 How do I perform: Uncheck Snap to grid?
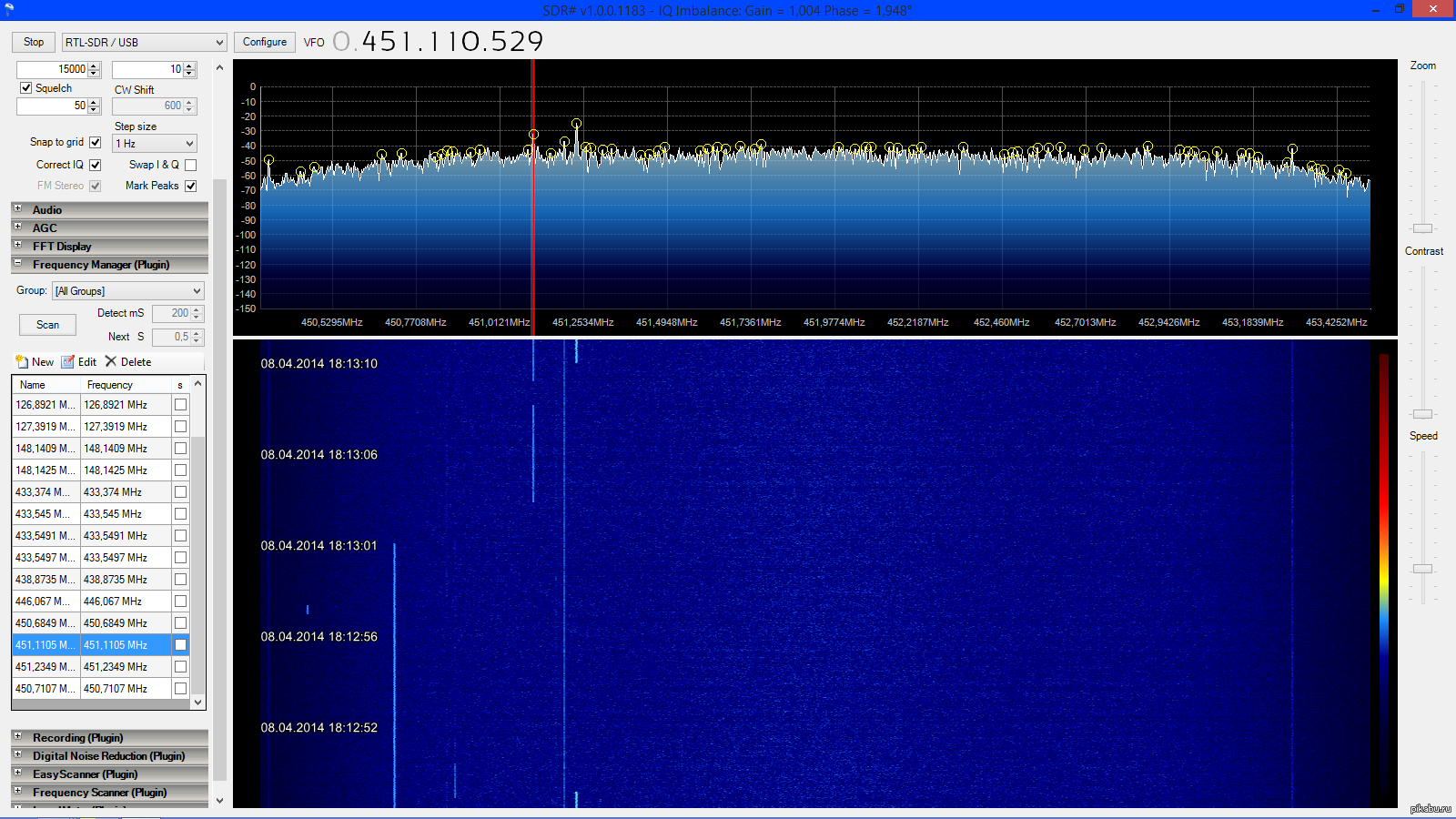96,142
